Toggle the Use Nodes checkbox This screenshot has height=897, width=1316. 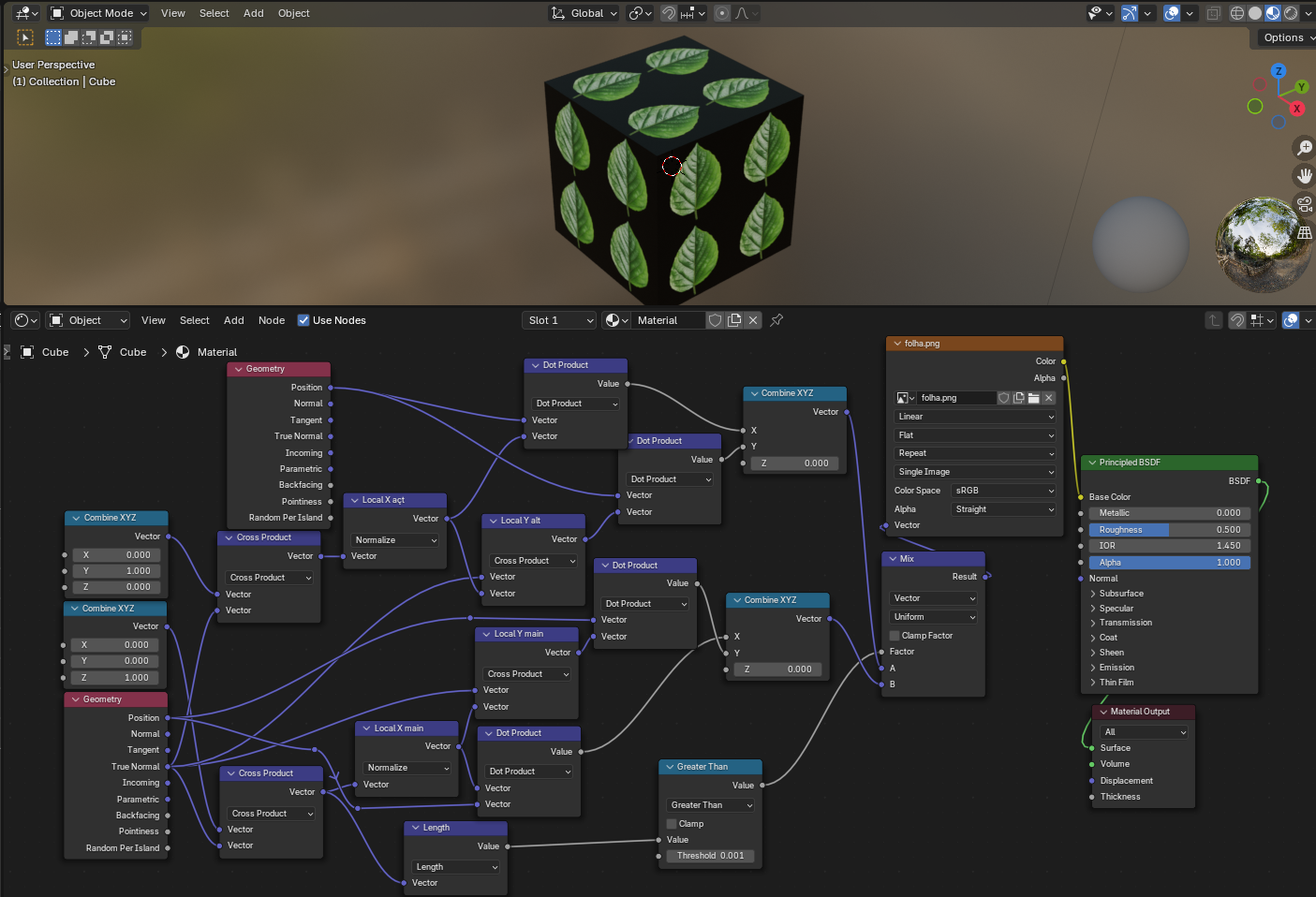303,320
